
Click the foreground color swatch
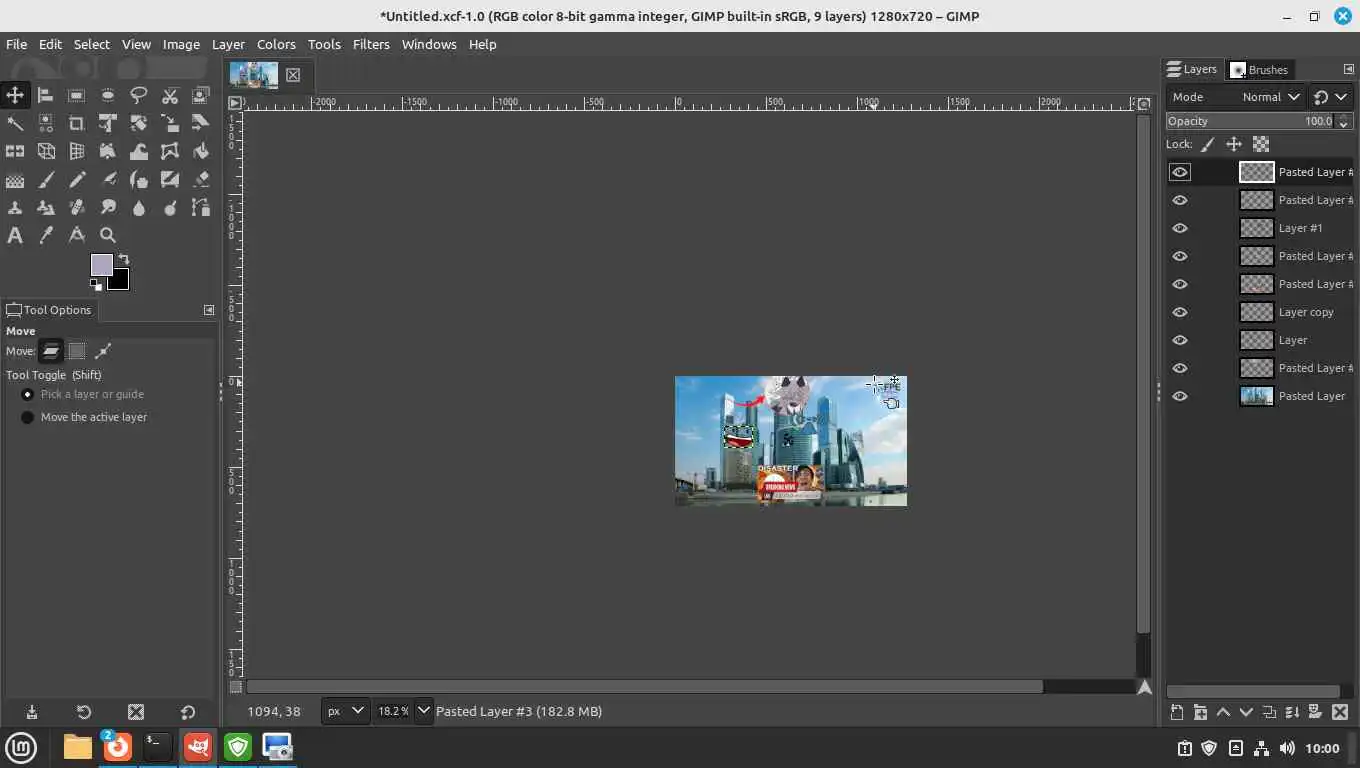pos(102,265)
